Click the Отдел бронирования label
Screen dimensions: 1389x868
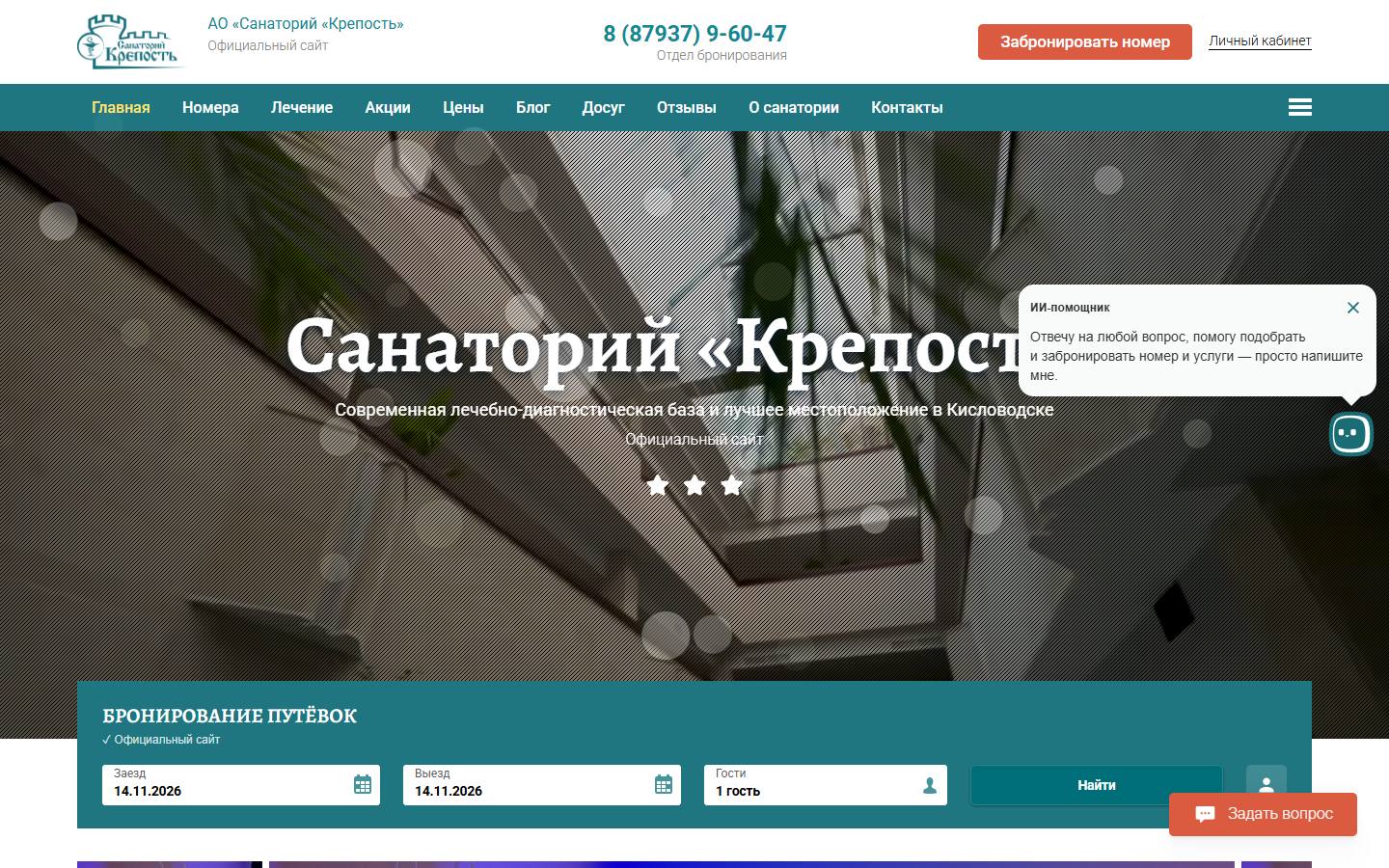click(722, 55)
